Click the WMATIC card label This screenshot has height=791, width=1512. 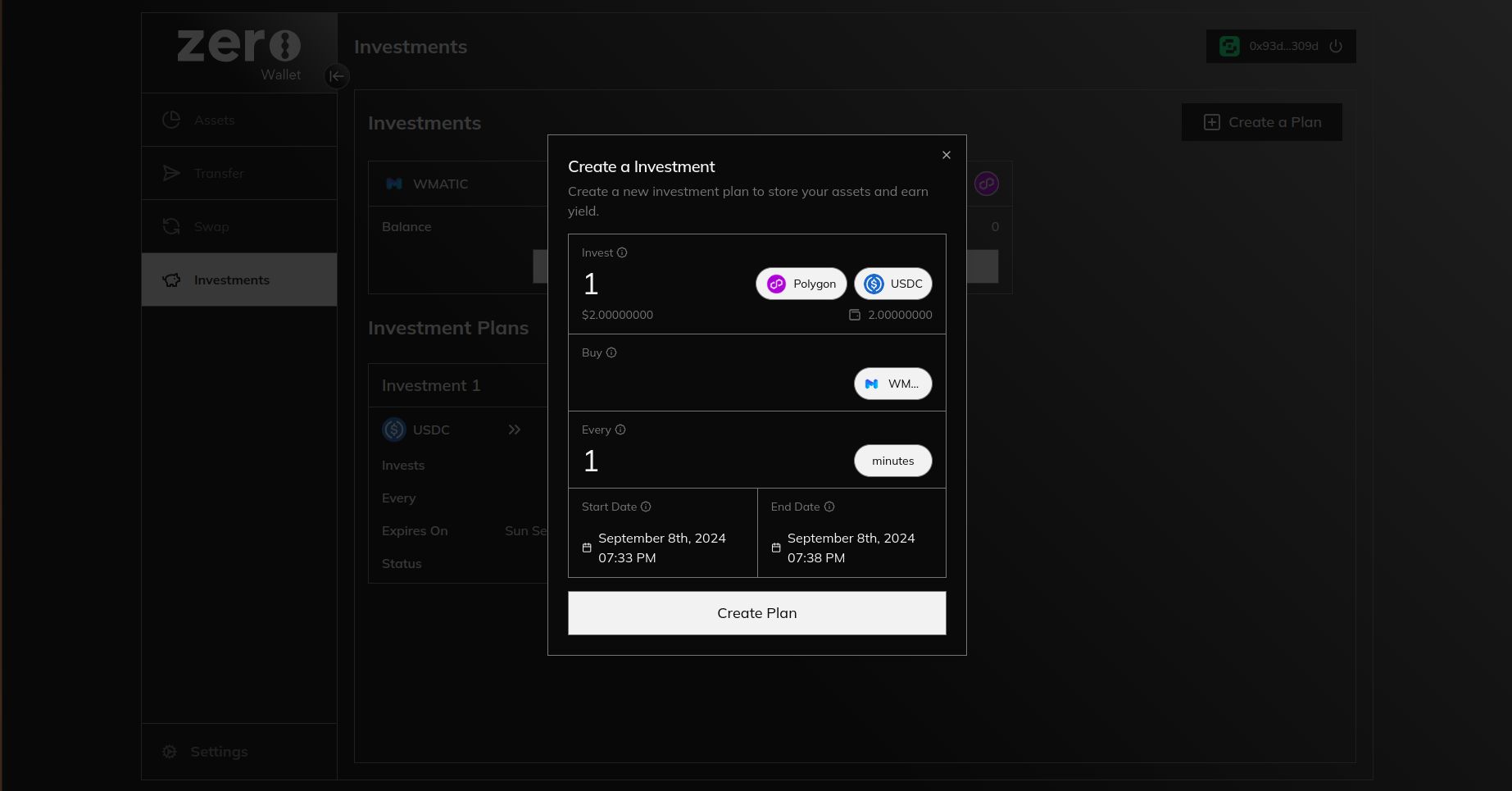441,184
